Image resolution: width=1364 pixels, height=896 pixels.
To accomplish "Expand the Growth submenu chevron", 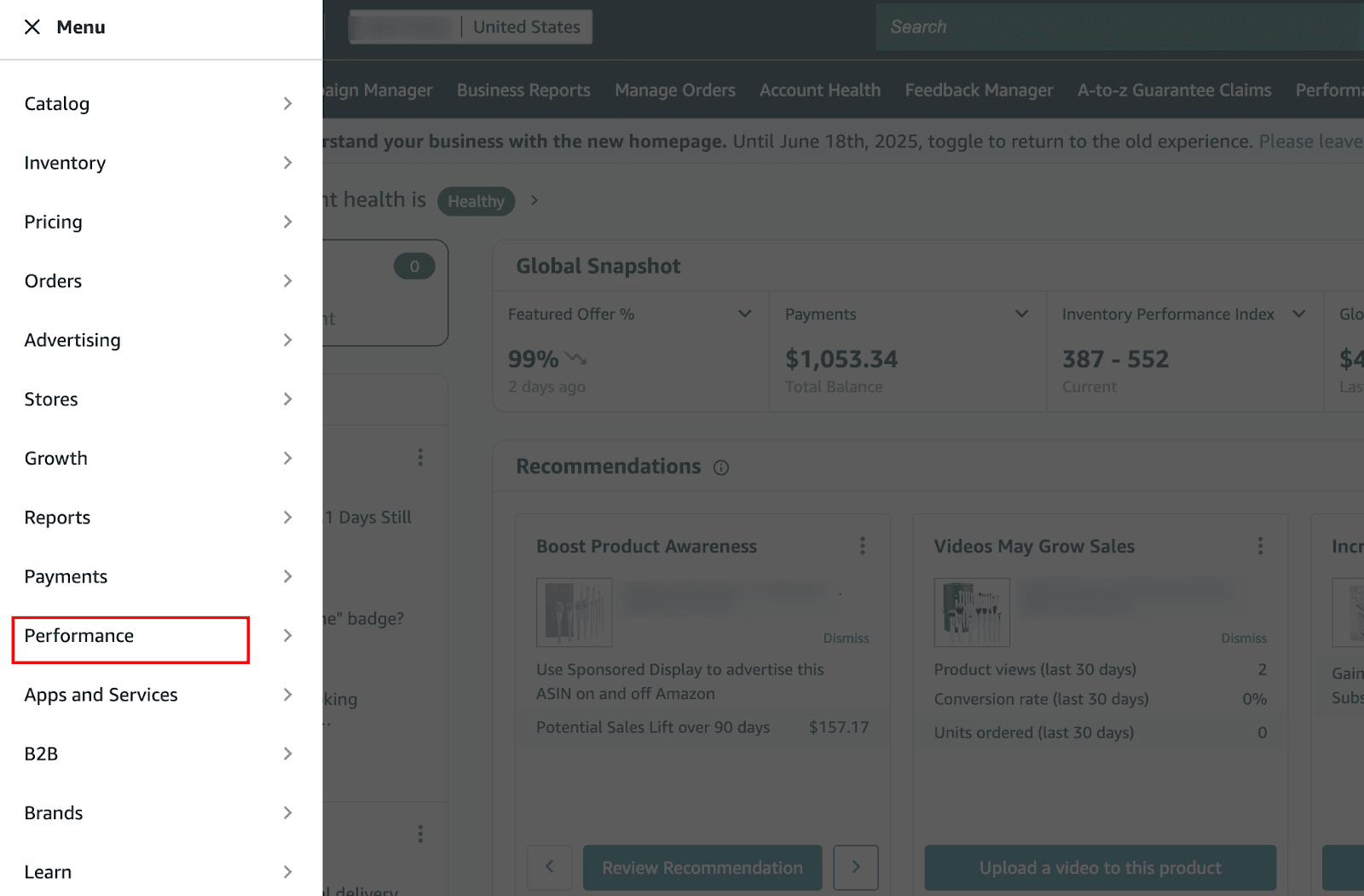I will point(288,459).
